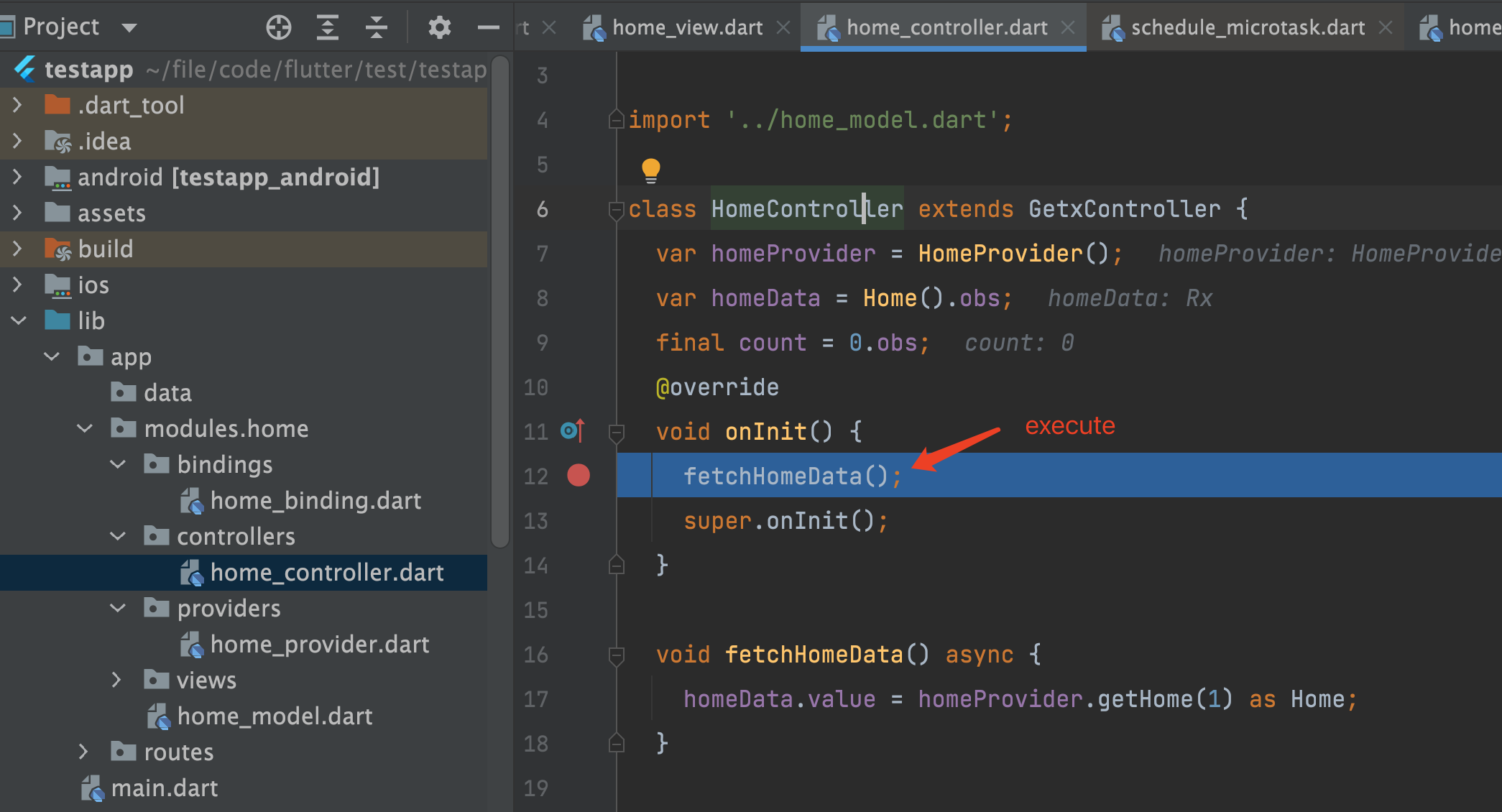Toggle the red breakpoint on line 12

tap(579, 475)
